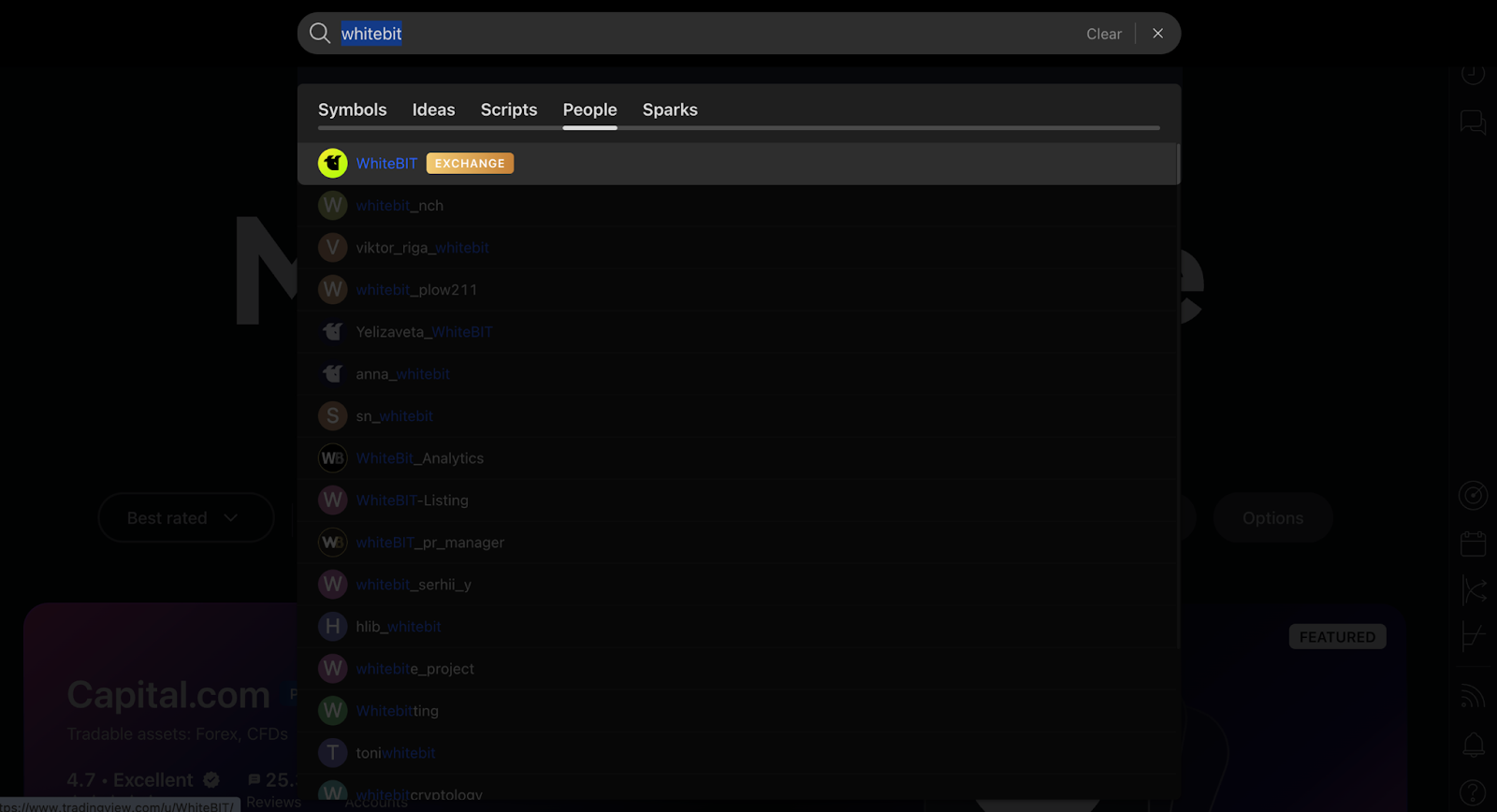Open user WhiteBit_Analytics
This screenshot has height=812, width=1497.
point(737,458)
